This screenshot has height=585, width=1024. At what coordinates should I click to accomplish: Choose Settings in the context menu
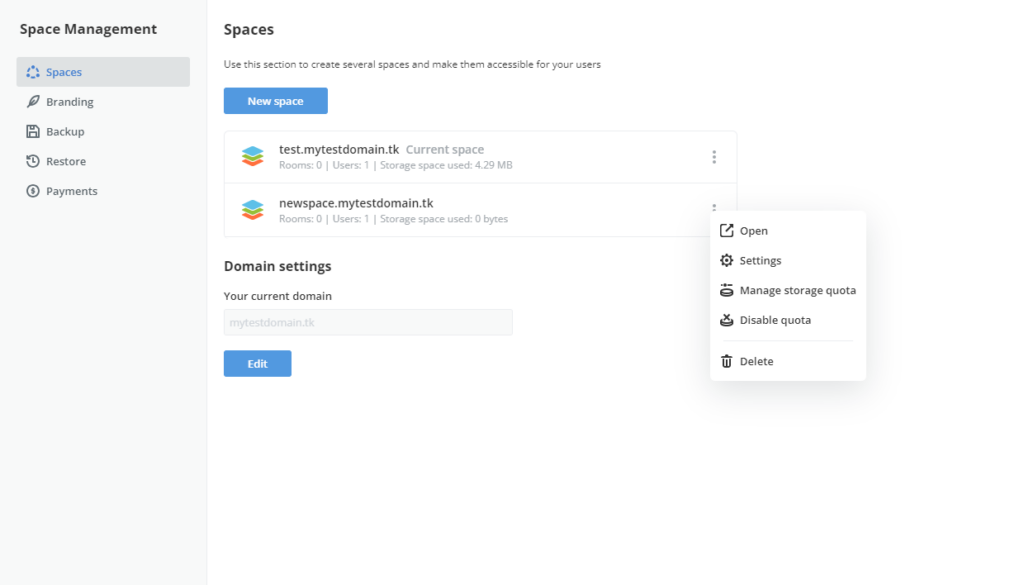(x=760, y=261)
